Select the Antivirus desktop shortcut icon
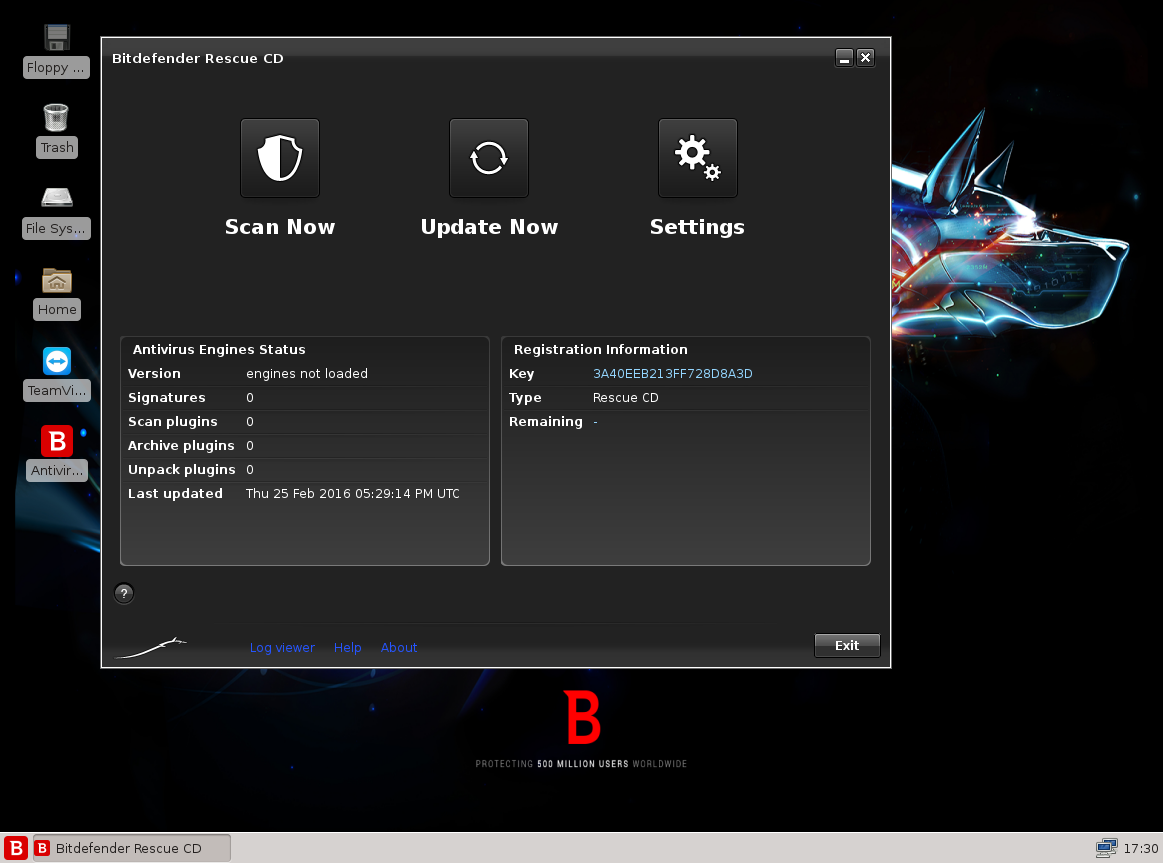The width and height of the screenshot is (1163, 863). [57, 441]
